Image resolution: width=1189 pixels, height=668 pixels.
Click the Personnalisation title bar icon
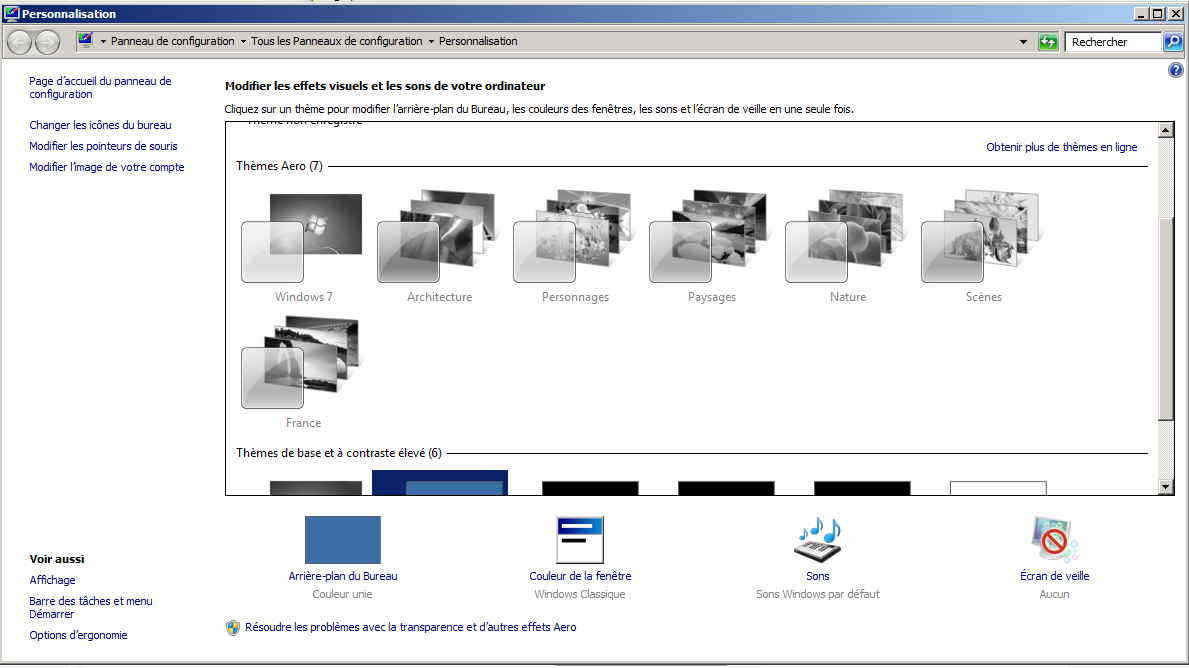[11, 13]
